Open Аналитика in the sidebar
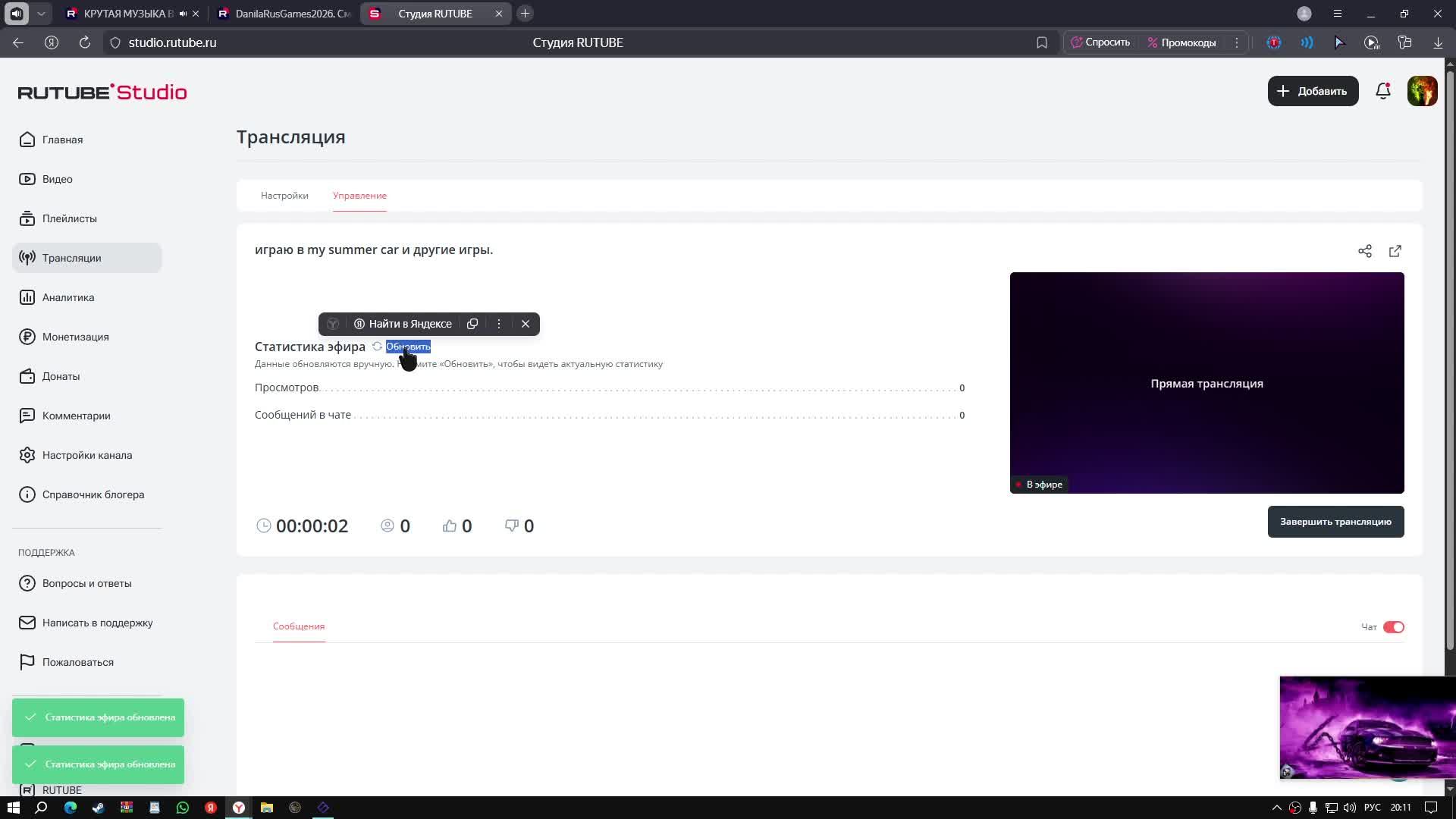This screenshot has height=819, width=1456. pyautogui.click(x=68, y=297)
